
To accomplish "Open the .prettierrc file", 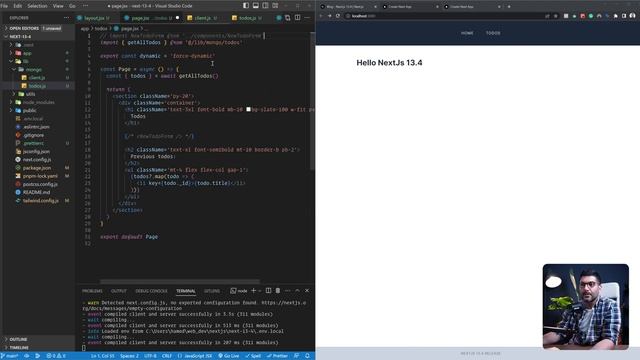I will point(38,143).
